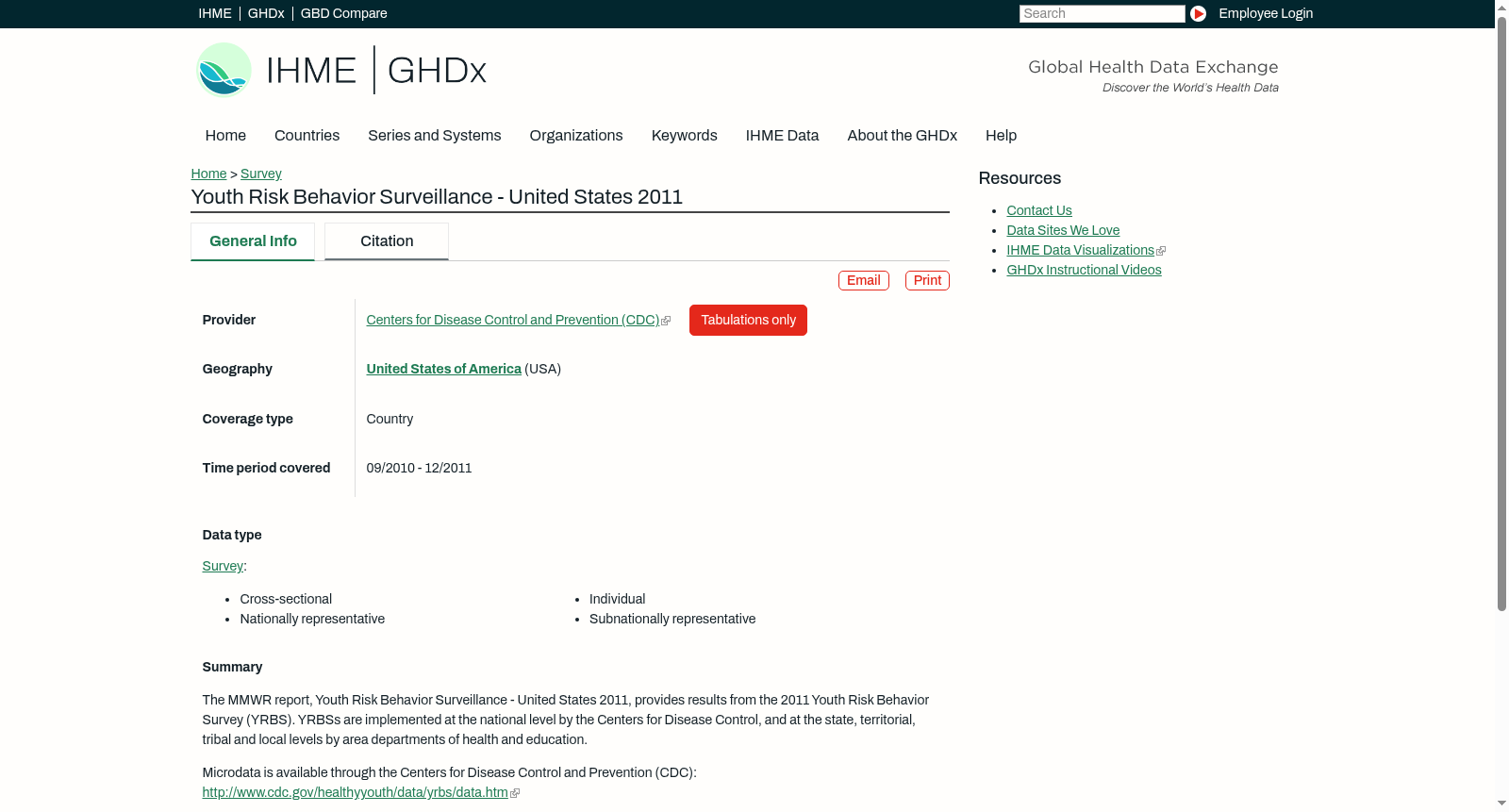Open IHME Data Visualizations link
Screen dimensions: 1509x812
click(1080, 250)
